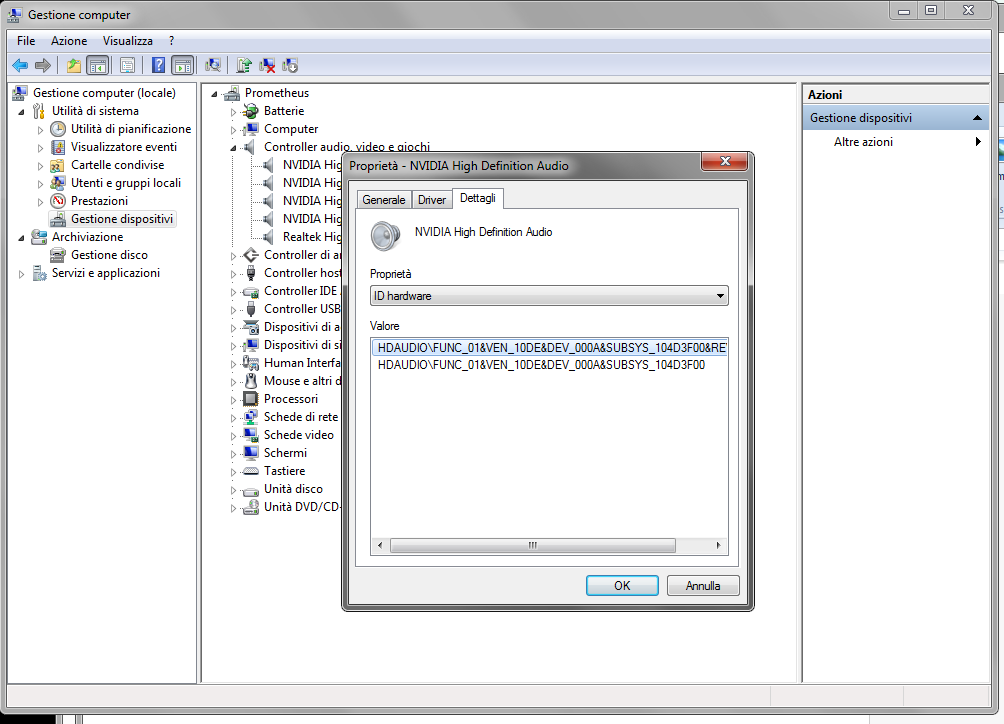Image resolution: width=1004 pixels, height=724 pixels.
Task: Expand the Controller IDE category
Action: [233, 292]
